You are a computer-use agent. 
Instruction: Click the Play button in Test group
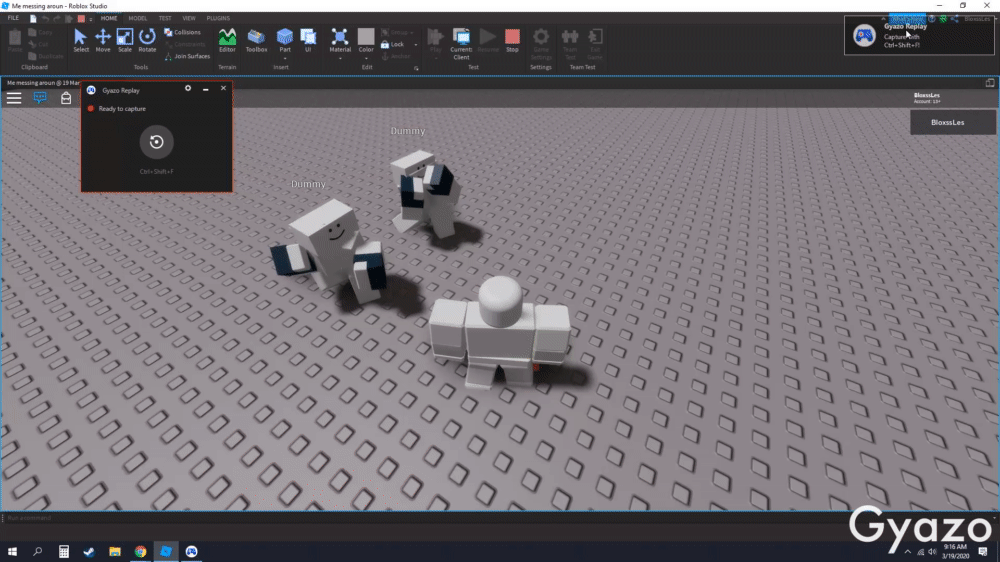(436, 38)
